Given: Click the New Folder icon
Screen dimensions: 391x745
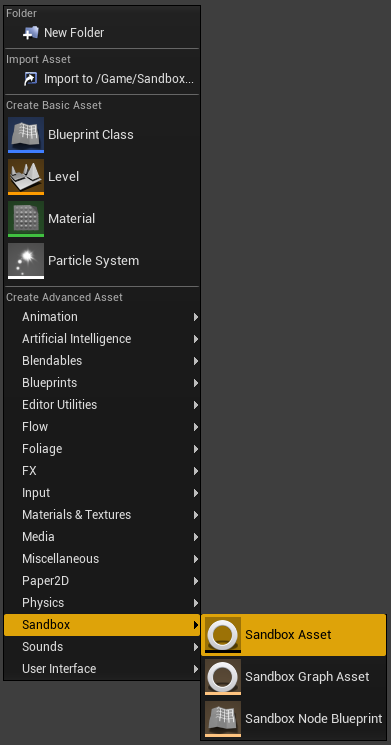Looking at the screenshot, I should [x=30, y=33].
